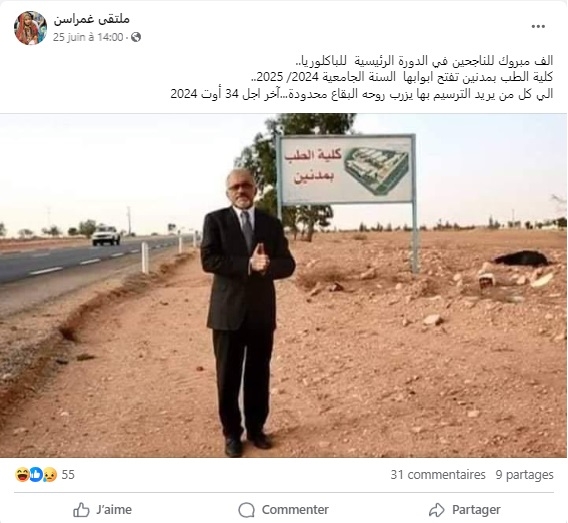Open the photo of man standing roadside
568x523 pixels.
click(284, 285)
